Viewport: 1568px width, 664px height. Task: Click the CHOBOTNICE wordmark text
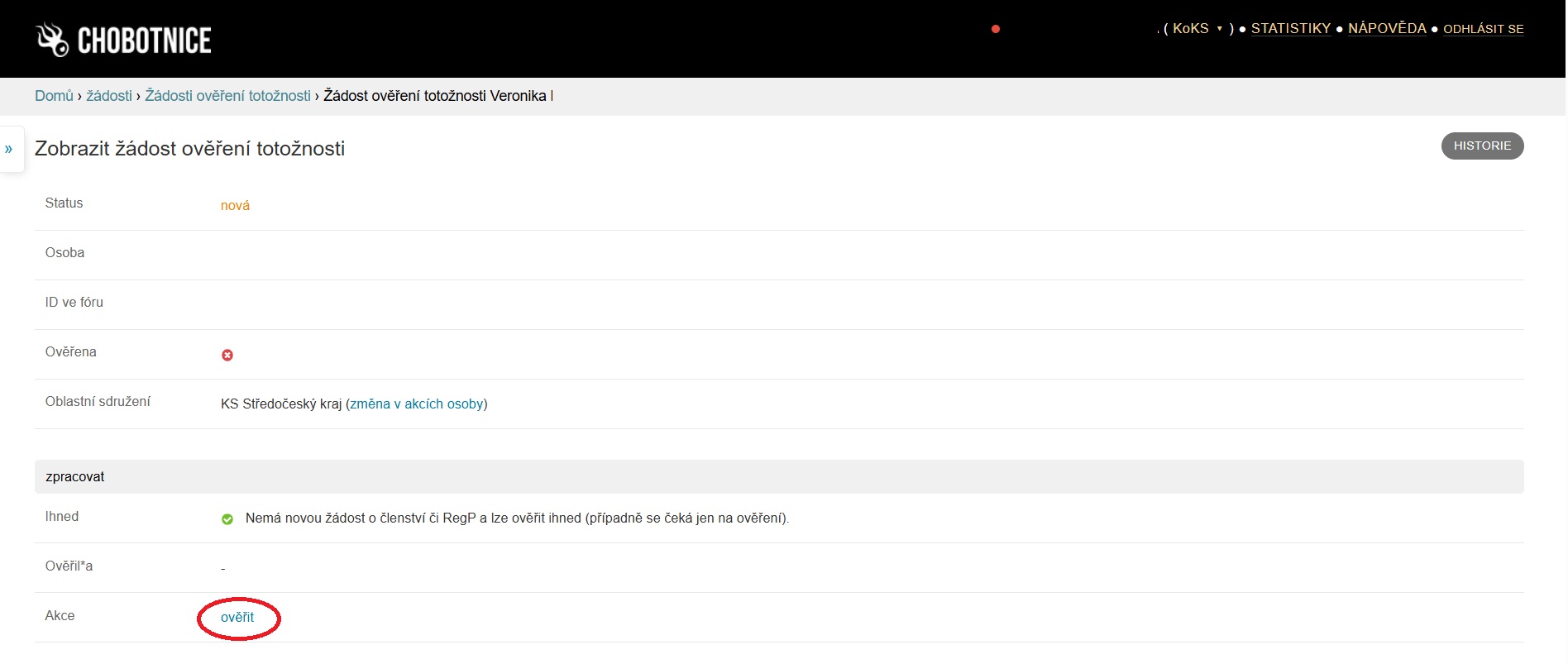point(144,41)
